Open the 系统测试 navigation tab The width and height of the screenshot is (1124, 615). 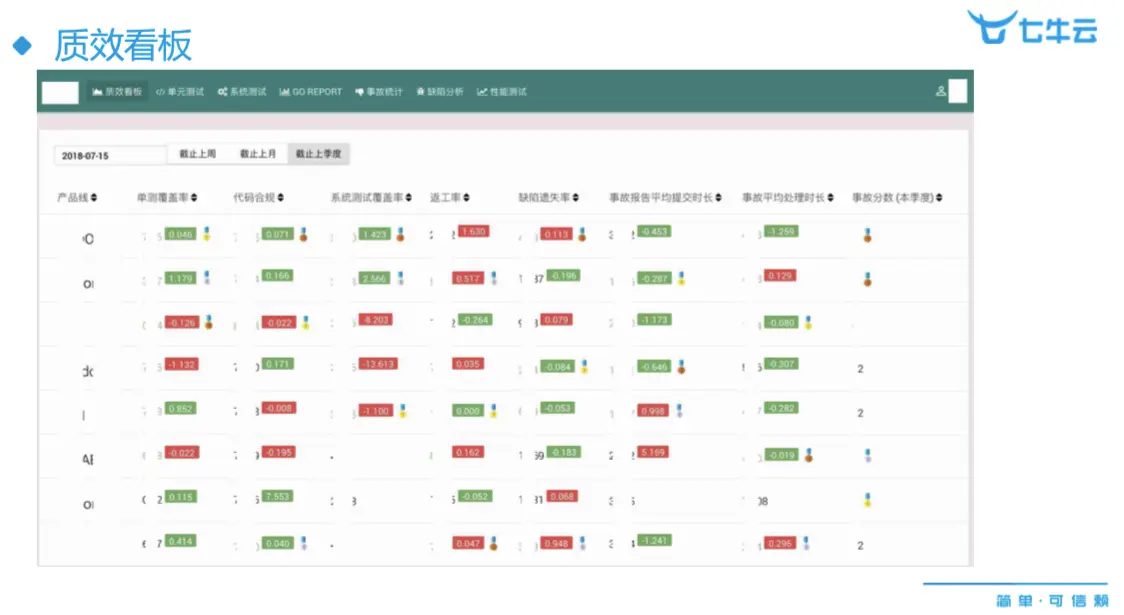[x=242, y=92]
